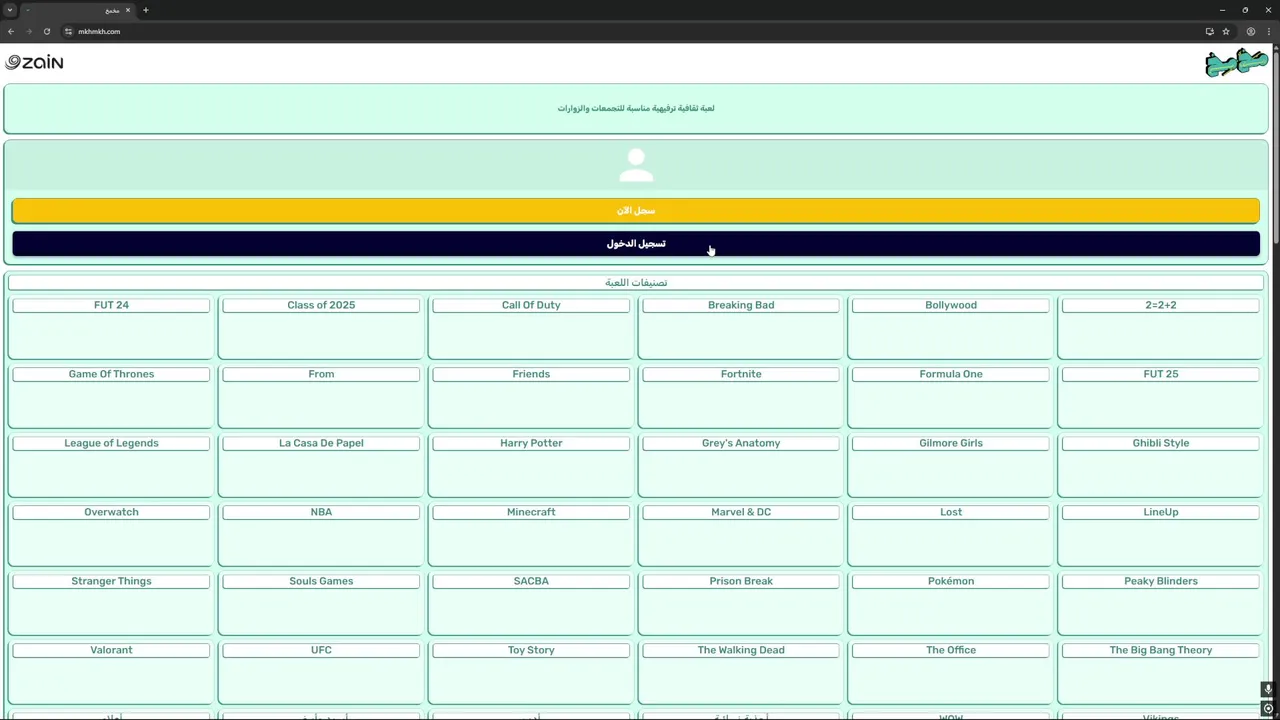Pick the Bollywood category

(x=951, y=327)
